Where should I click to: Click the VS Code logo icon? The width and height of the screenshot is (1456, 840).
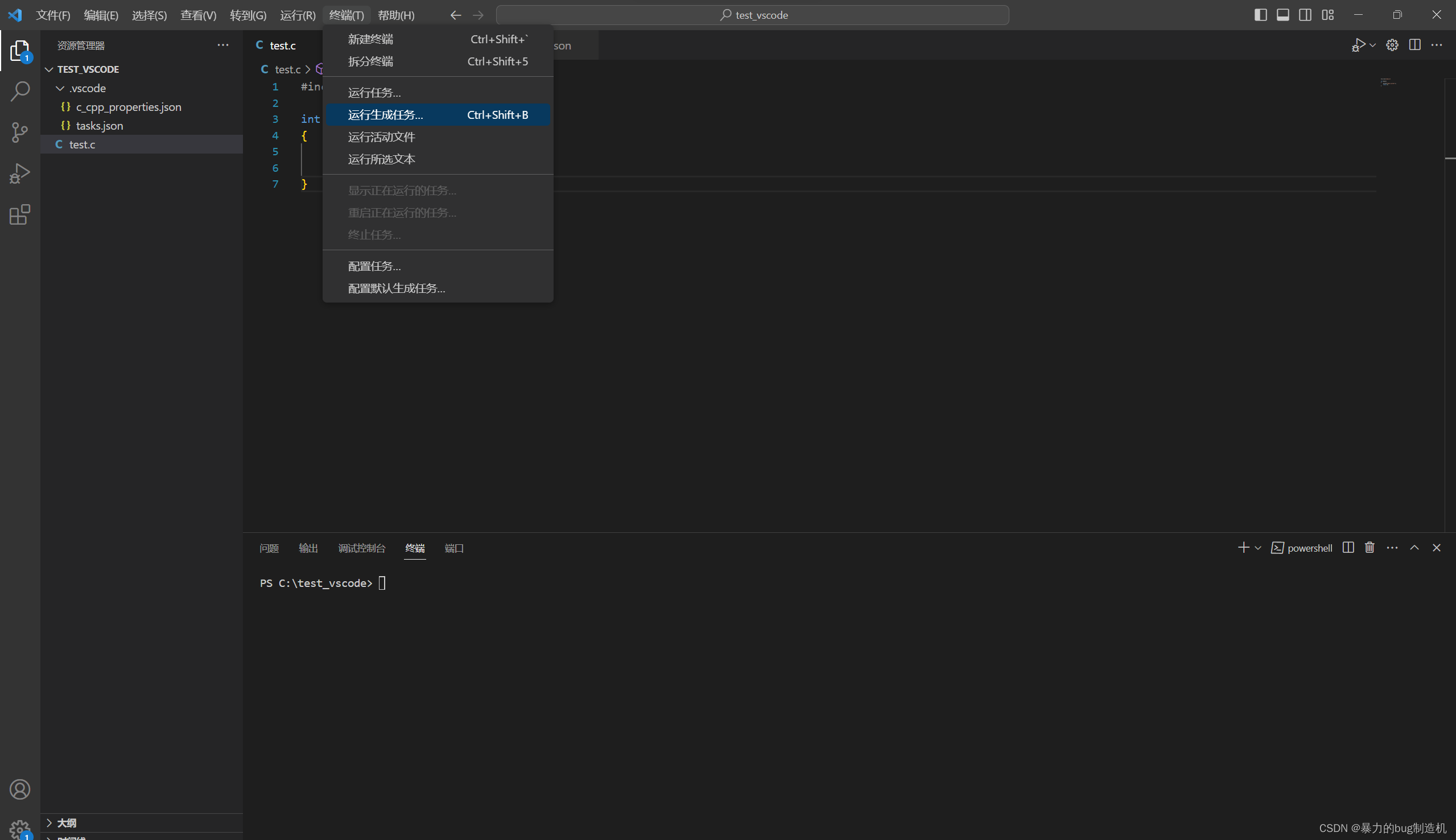click(x=15, y=15)
